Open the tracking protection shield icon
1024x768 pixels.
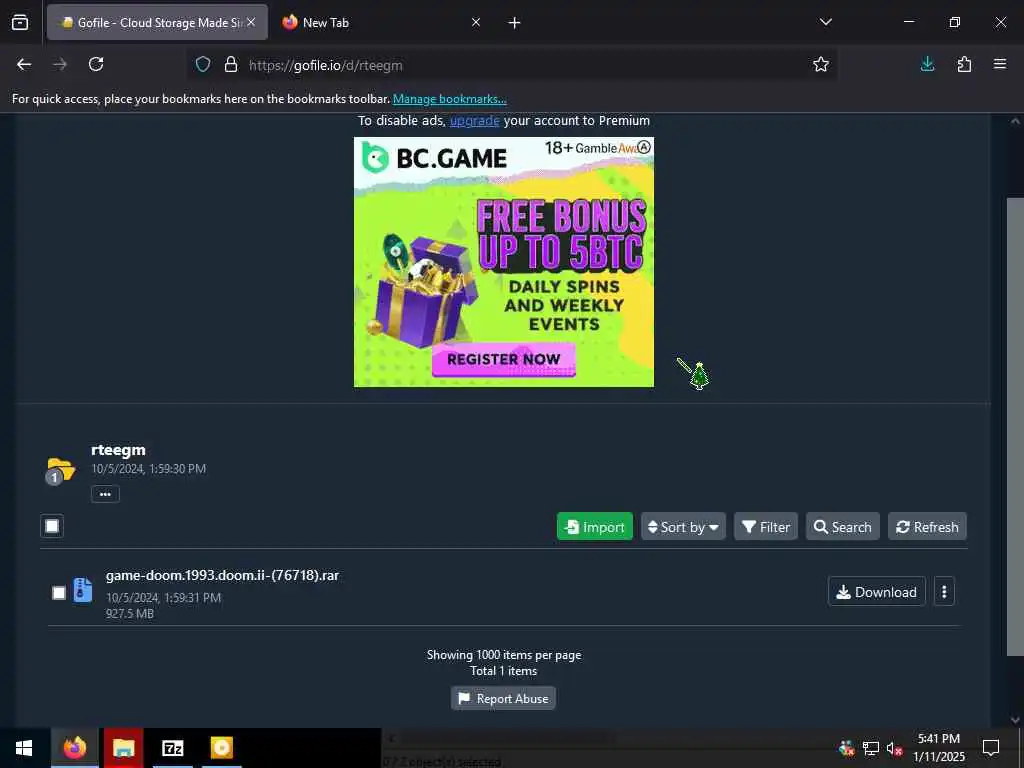tap(203, 64)
